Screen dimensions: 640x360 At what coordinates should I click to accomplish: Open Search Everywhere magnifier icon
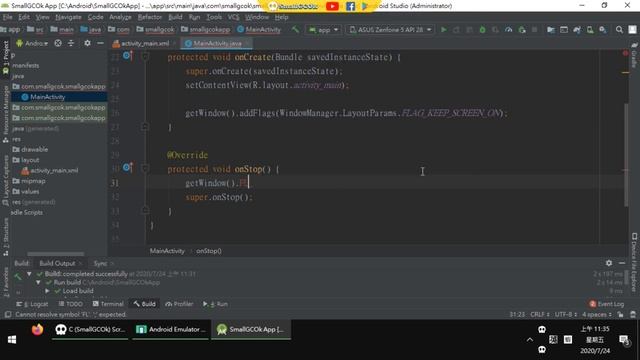(x=619, y=29)
